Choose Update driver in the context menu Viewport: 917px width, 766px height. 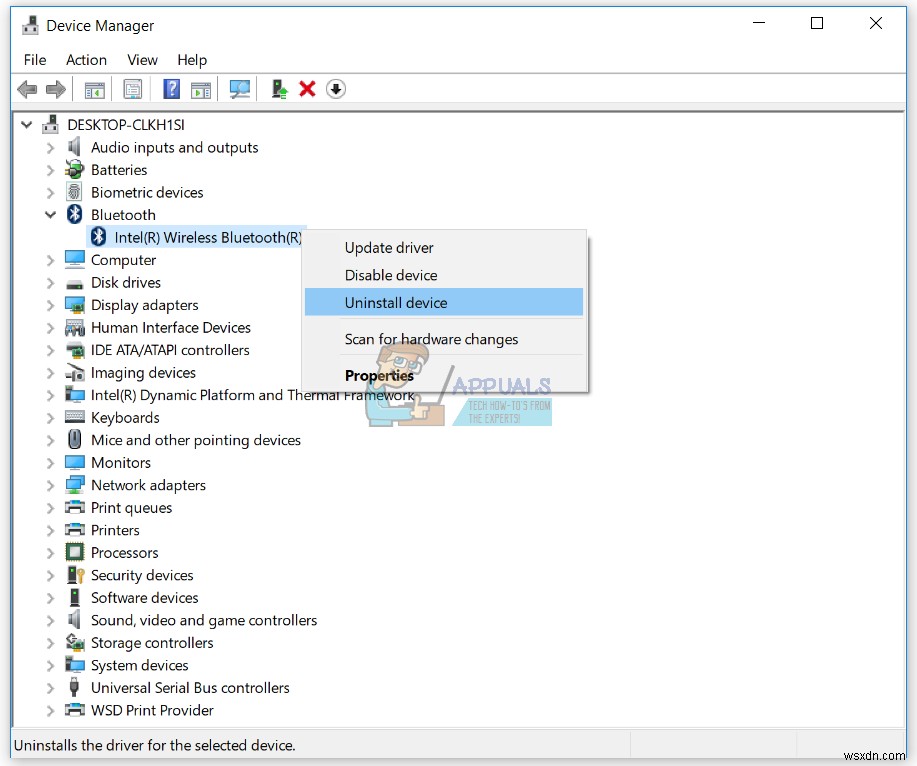pyautogui.click(x=391, y=247)
